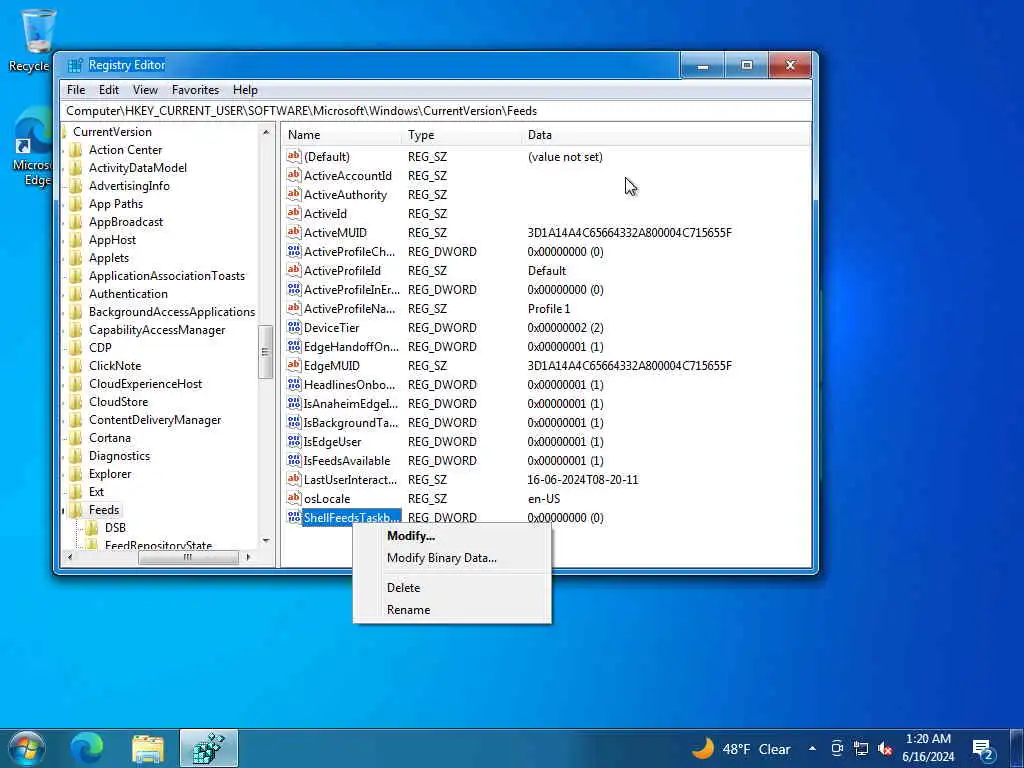Click the IsEdgeUser DWORD value icon

[x=294, y=441]
